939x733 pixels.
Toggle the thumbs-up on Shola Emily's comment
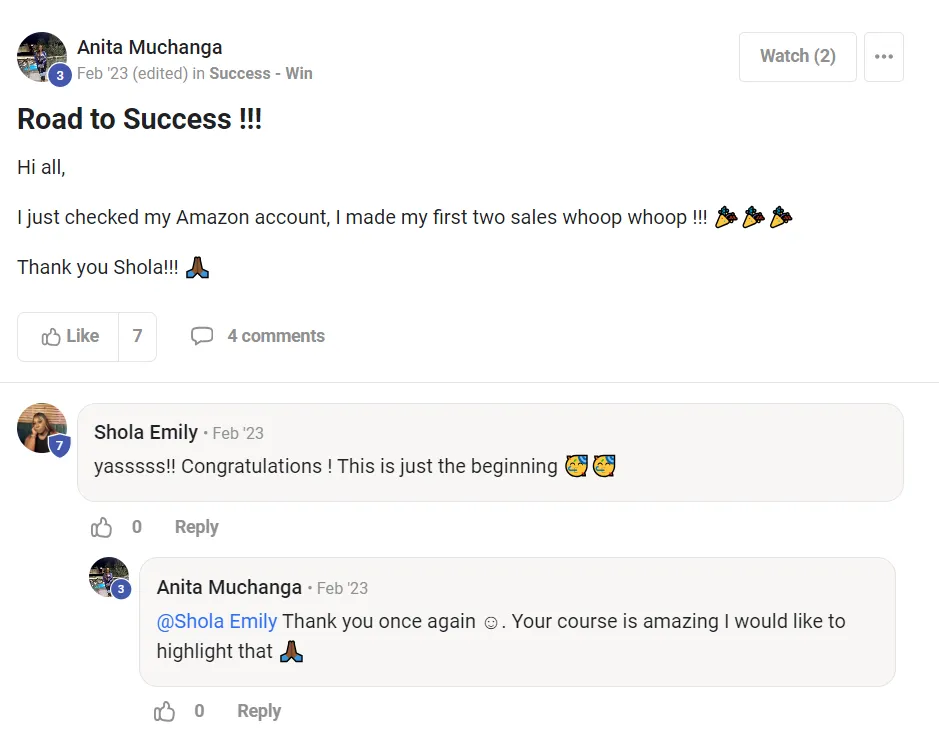(102, 527)
